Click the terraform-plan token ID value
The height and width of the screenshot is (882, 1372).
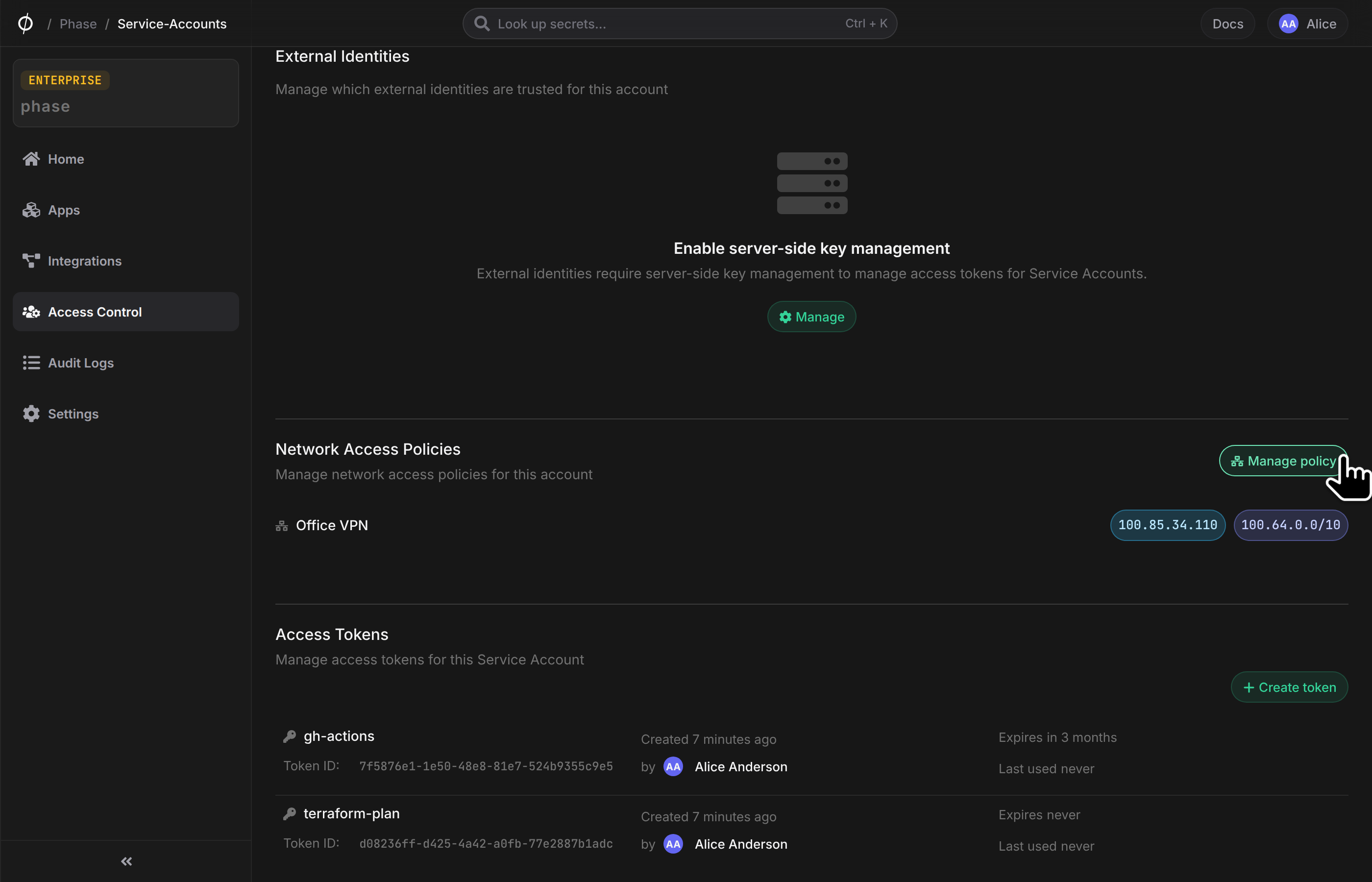point(486,844)
